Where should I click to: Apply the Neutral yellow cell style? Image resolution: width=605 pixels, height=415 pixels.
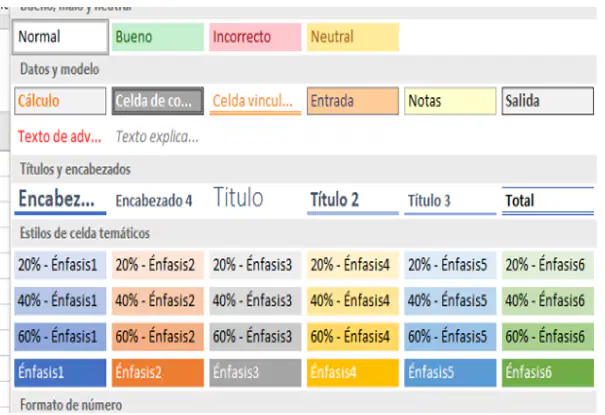(x=353, y=37)
